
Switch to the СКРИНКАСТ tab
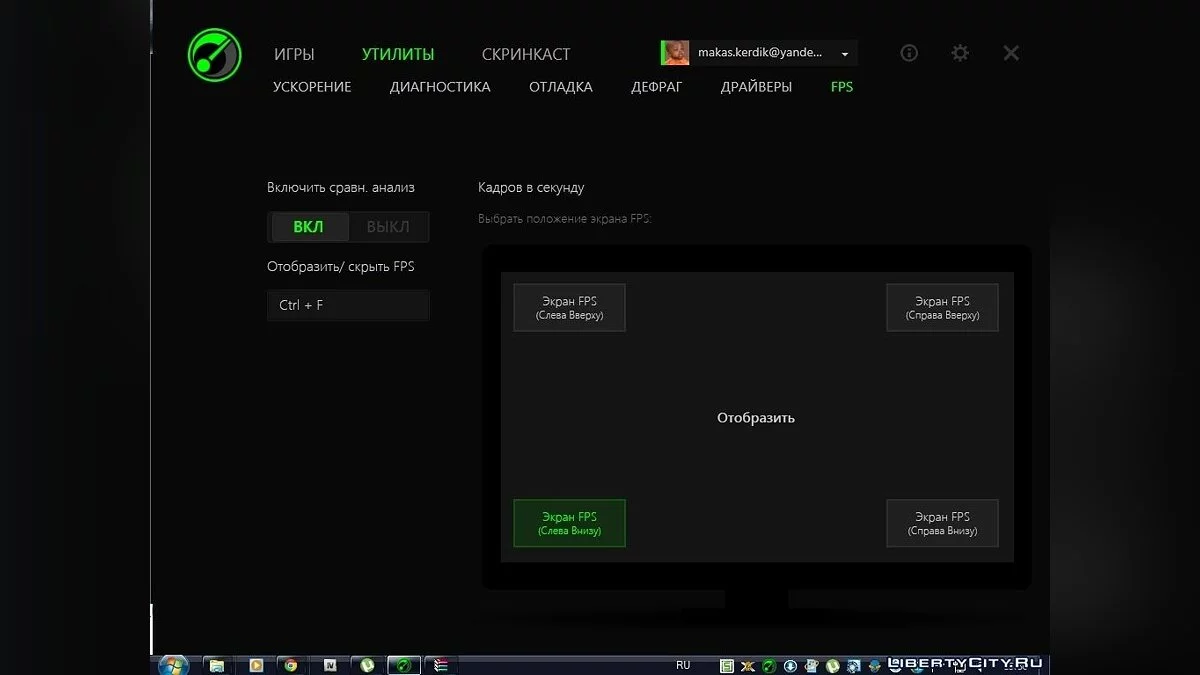click(526, 54)
